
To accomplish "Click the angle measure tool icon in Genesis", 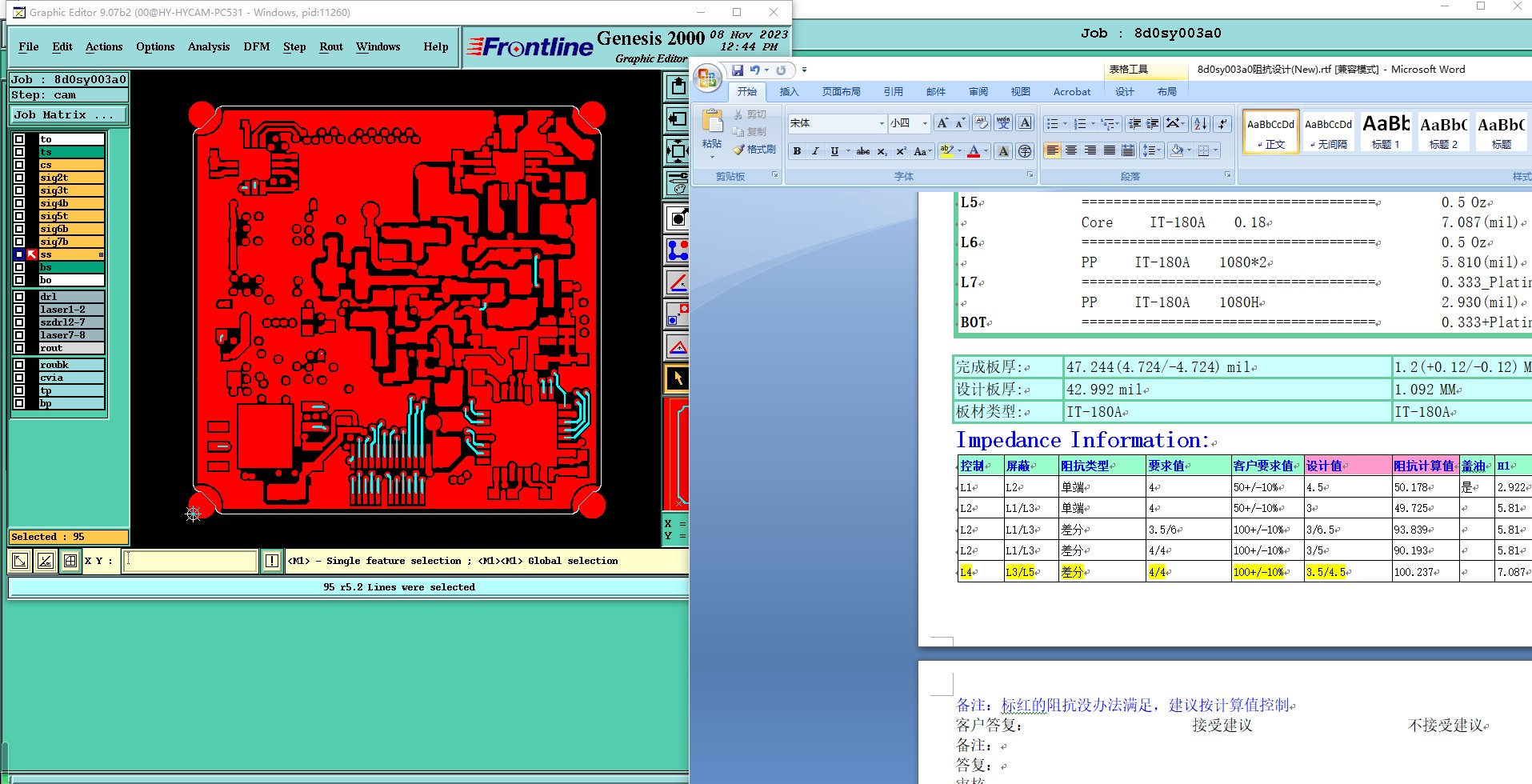I will tap(678, 282).
